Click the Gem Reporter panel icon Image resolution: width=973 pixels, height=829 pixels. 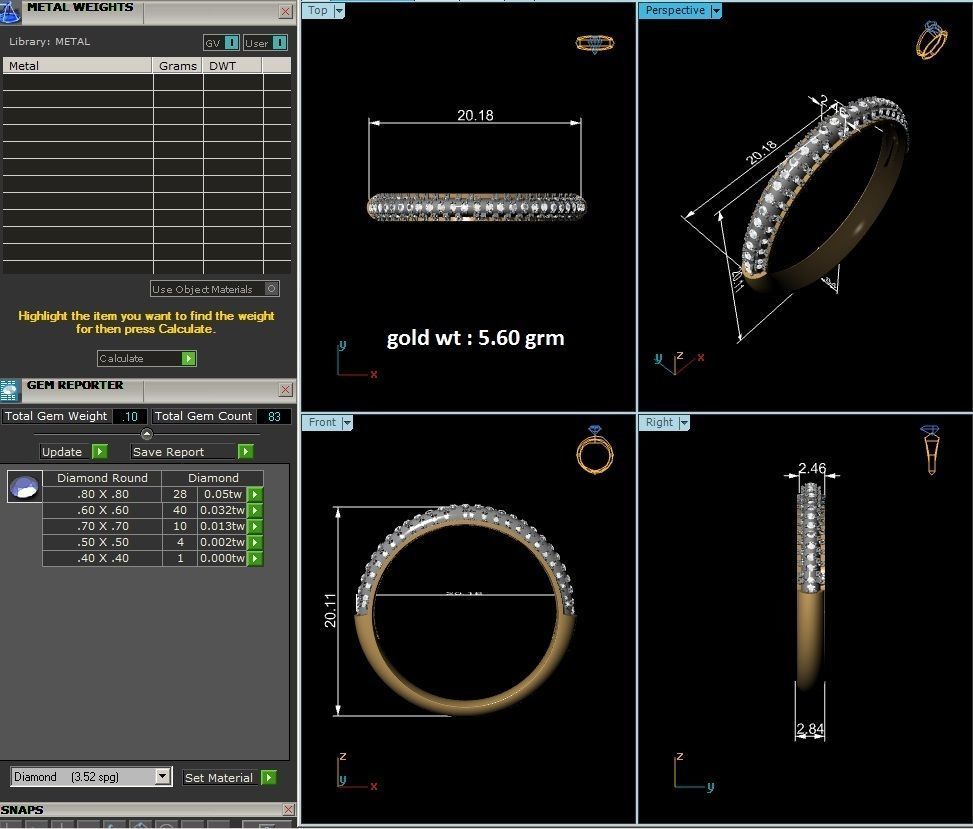point(9,391)
